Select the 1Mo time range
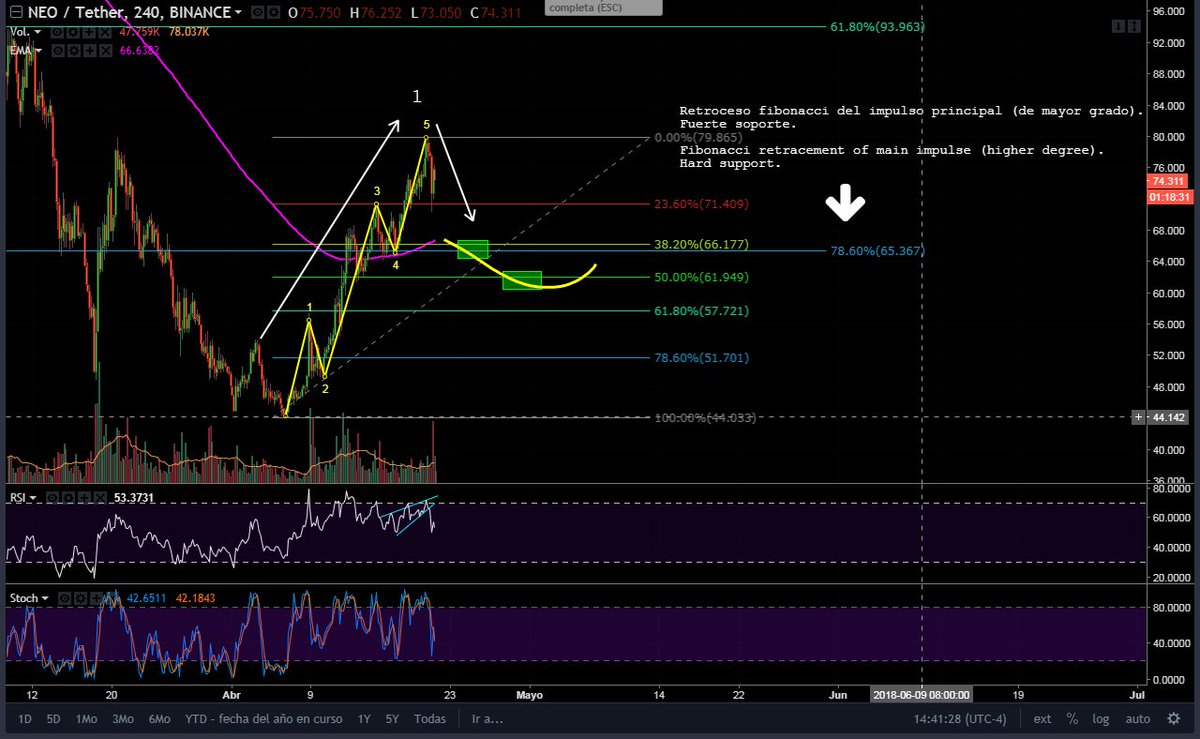 (x=86, y=719)
